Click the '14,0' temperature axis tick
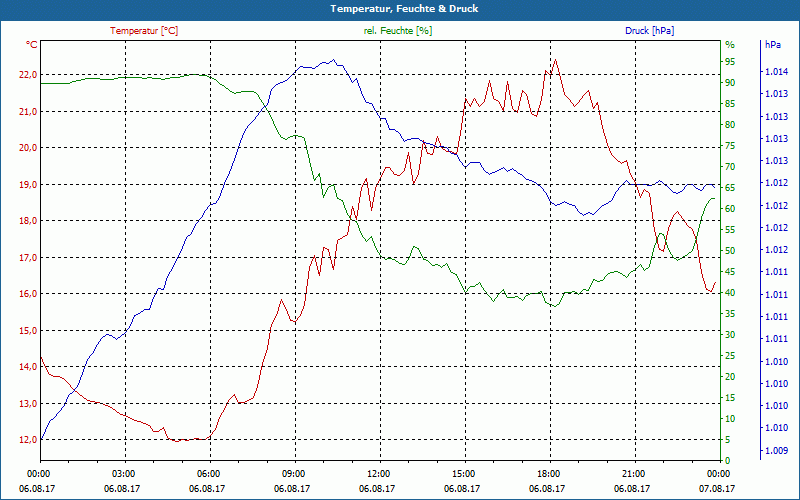The image size is (800, 500). pos(28,366)
